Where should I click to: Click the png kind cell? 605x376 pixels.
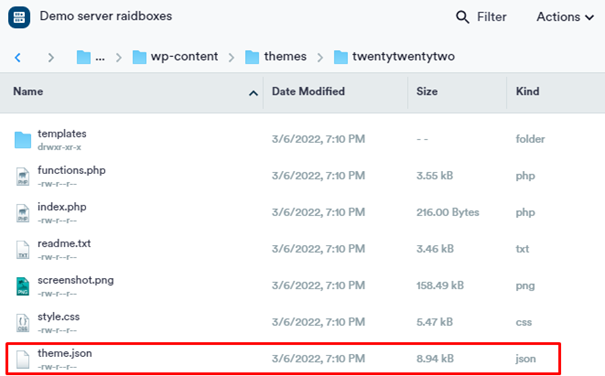coord(525,286)
